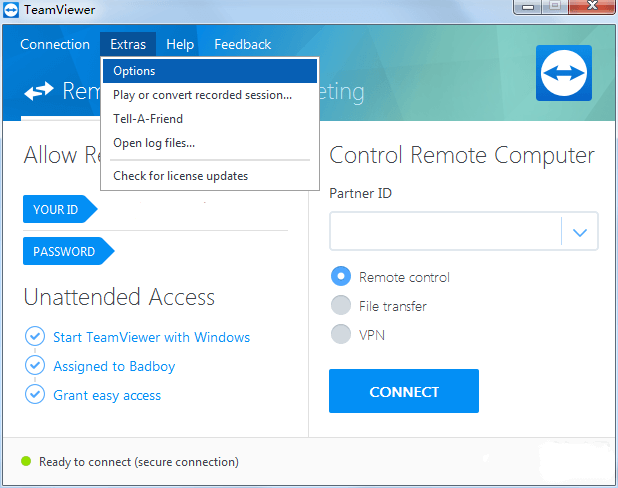Close the Extras menu
Screen dimensions: 618x488
point(128,44)
